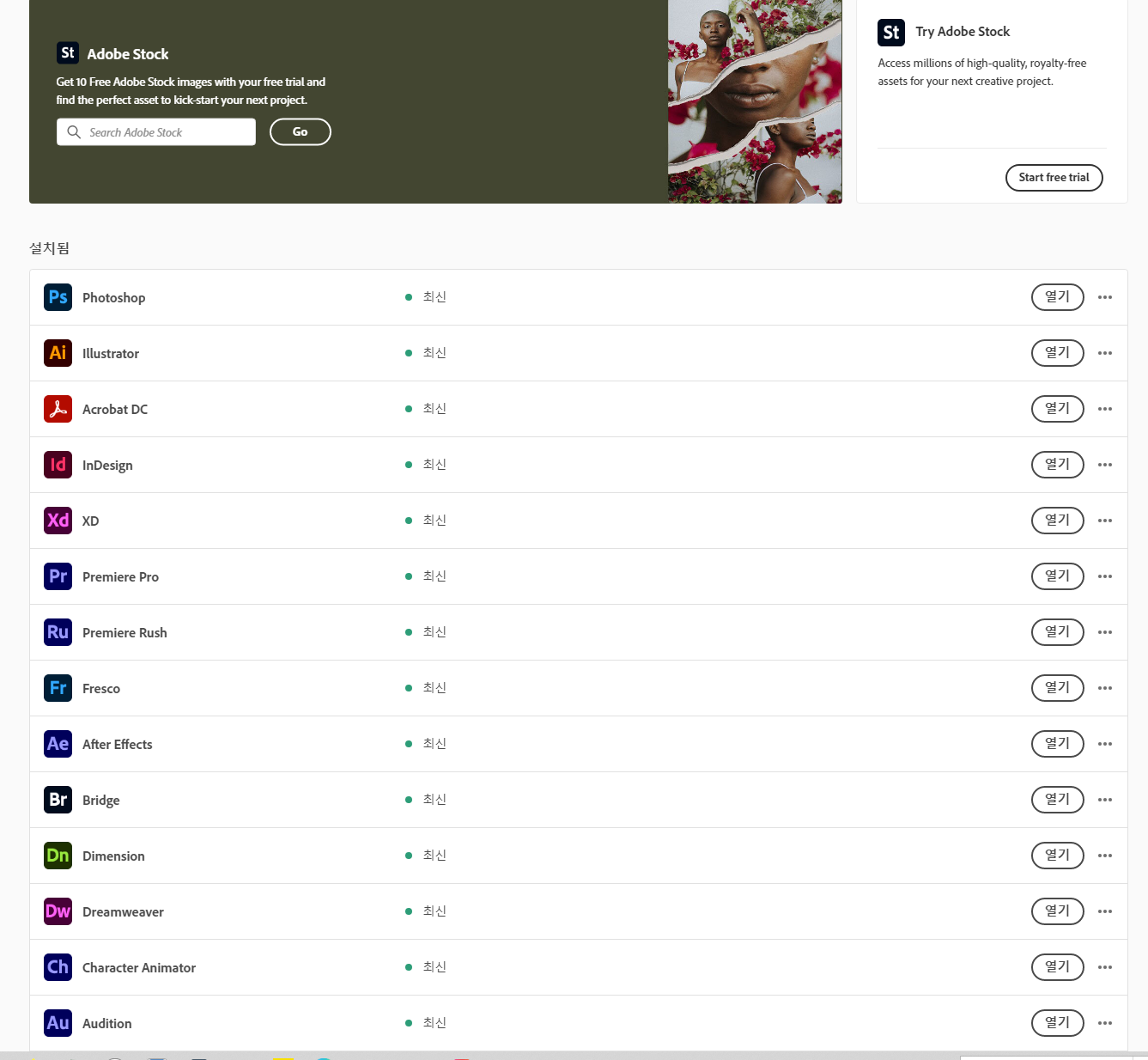Start the Adobe Stock free trial
Image resolution: width=1148 pixels, height=1060 pixels.
(1054, 178)
